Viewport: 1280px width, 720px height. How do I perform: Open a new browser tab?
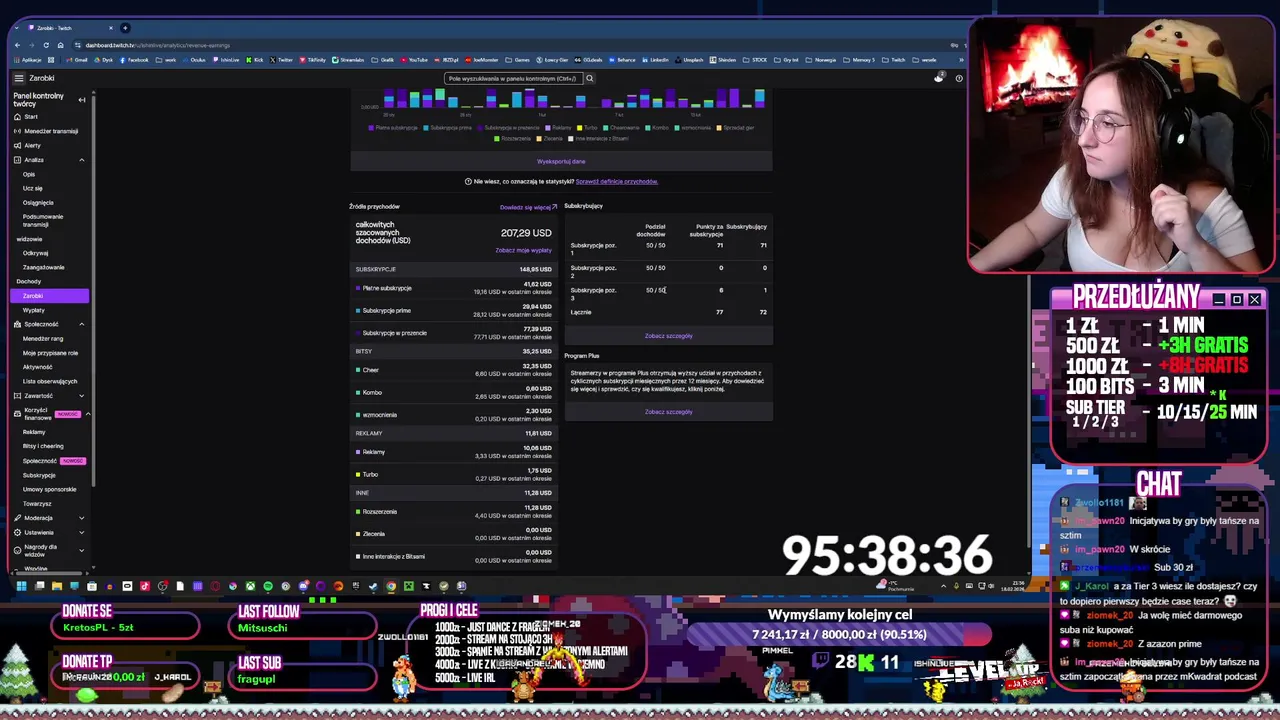click(x=125, y=28)
